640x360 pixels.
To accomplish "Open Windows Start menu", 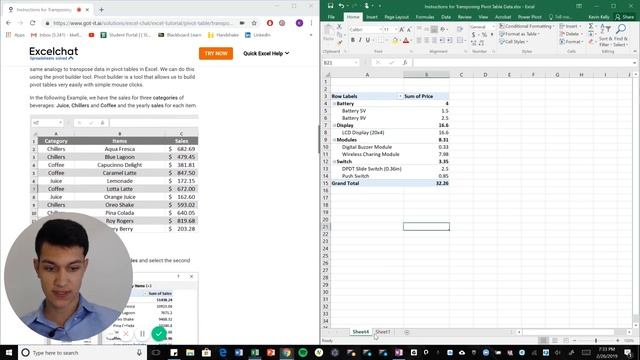I will click(9, 352).
